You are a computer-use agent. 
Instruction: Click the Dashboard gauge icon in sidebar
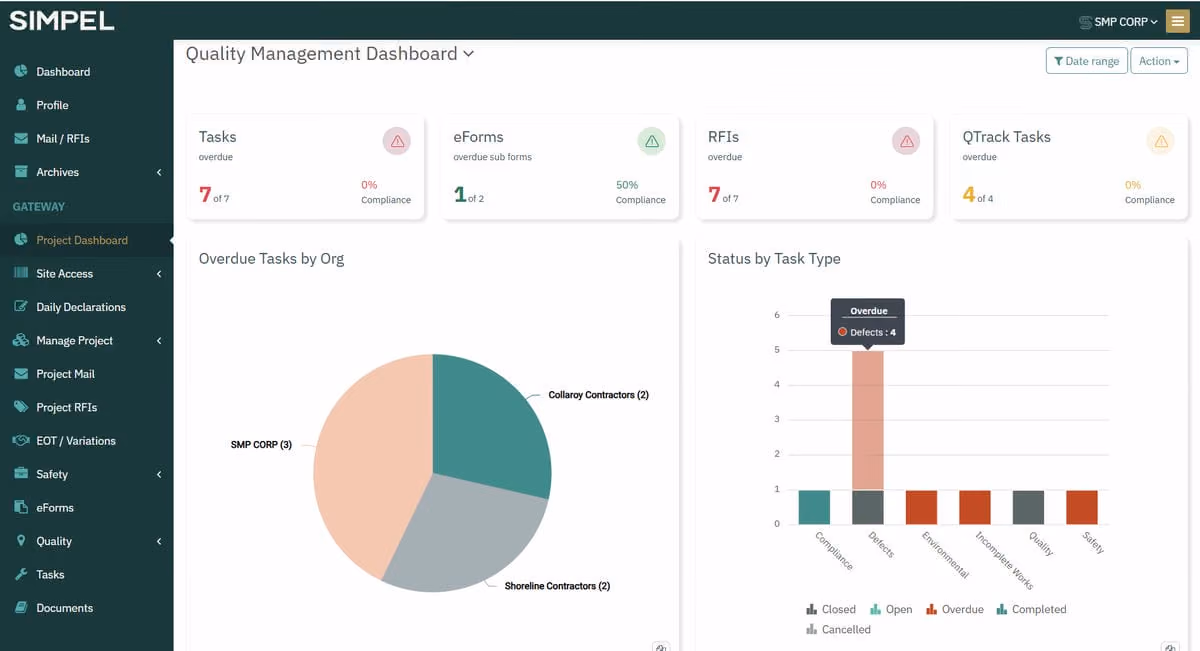coord(21,72)
